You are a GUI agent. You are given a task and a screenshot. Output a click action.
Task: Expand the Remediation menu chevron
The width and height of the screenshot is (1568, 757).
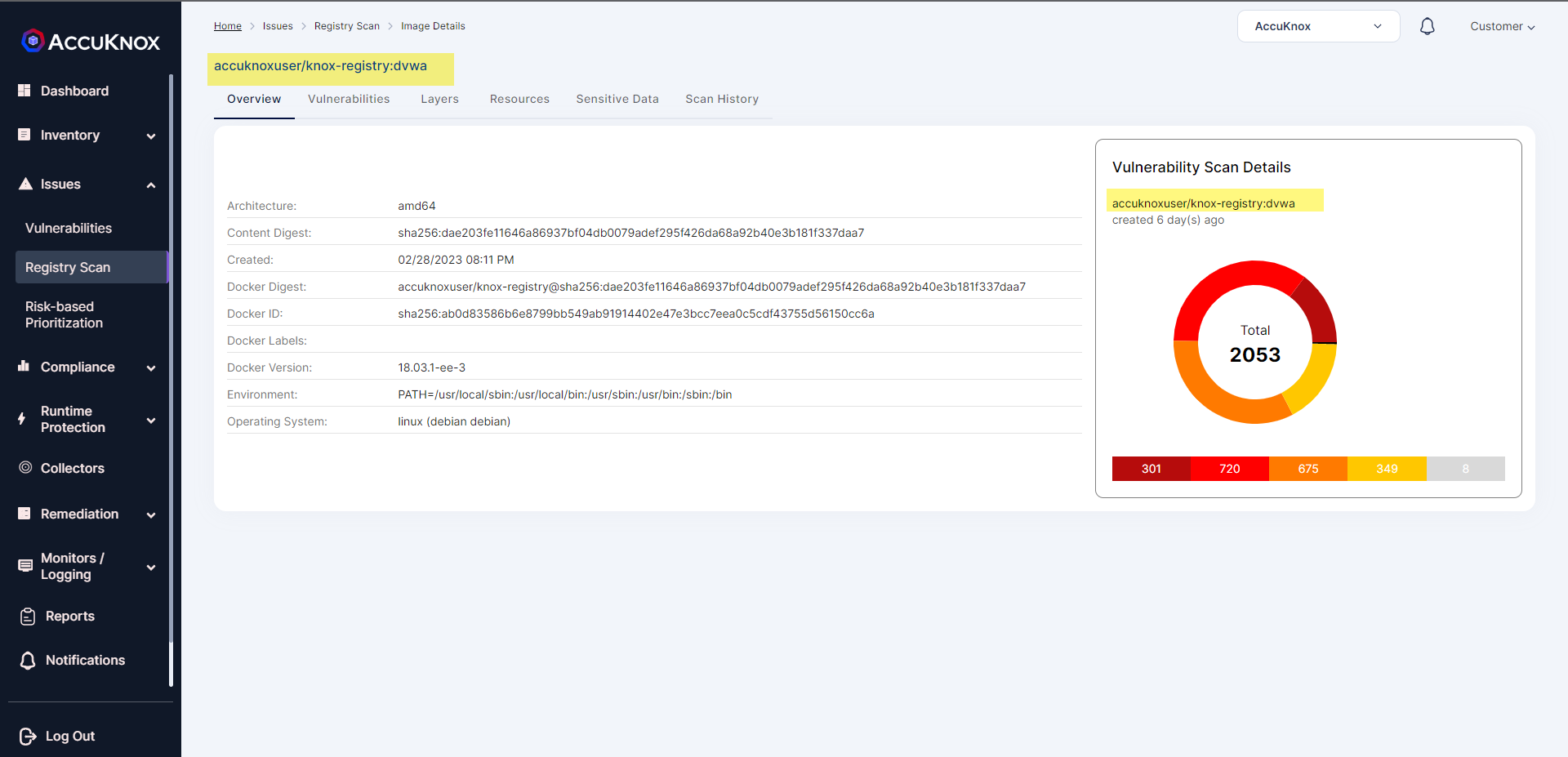pos(151,515)
